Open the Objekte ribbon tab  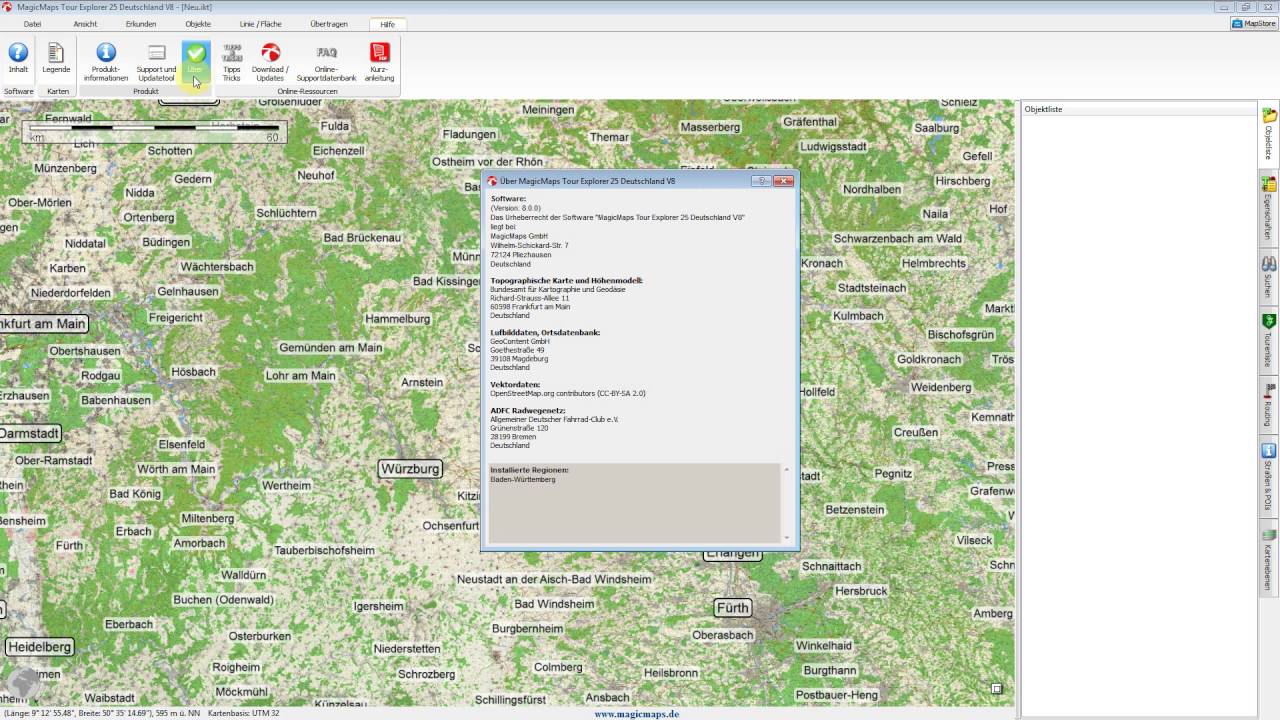(198, 23)
